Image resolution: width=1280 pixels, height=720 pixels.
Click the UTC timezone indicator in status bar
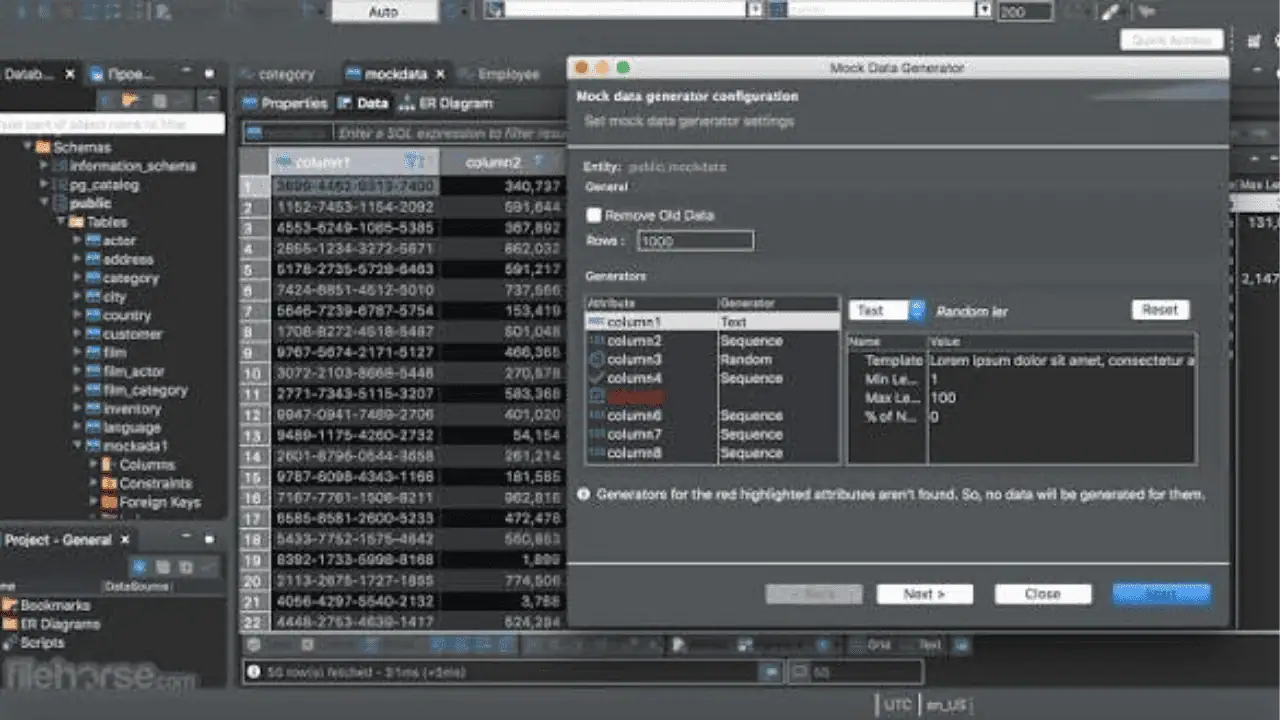[898, 705]
